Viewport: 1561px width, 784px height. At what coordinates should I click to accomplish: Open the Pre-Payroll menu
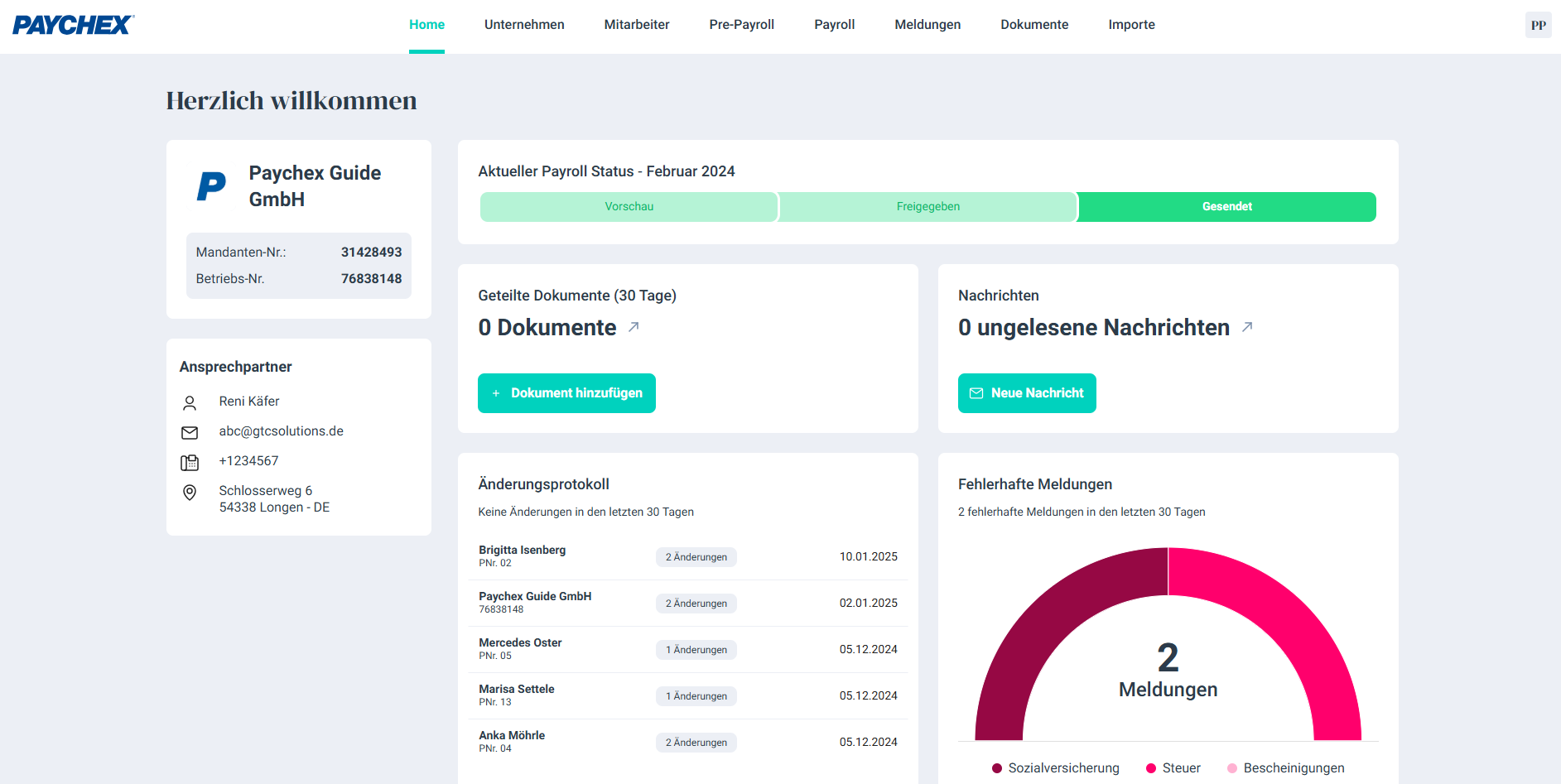(x=742, y=25)
